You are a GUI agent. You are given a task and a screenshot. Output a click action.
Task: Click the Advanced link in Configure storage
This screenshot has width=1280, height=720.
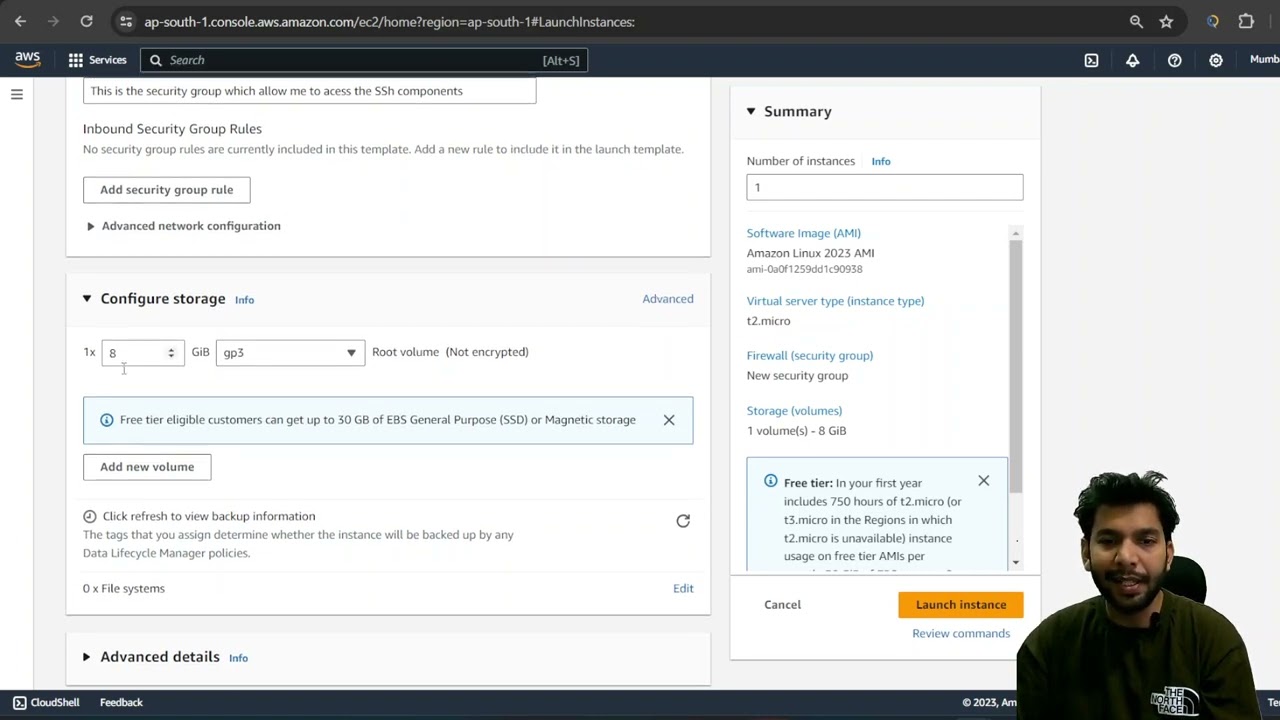pos(667,299)
